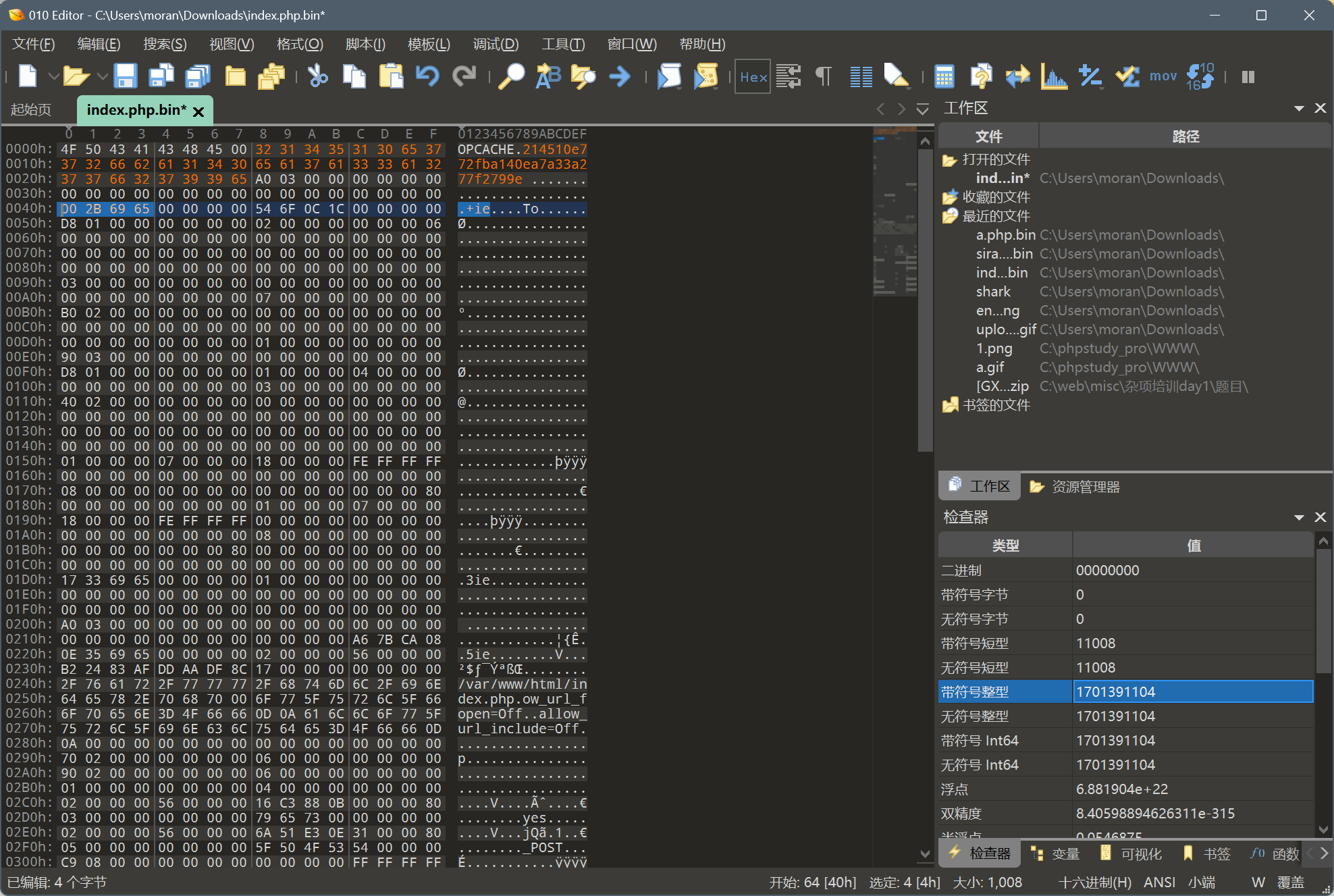
Task: Select the 无符号整型 inspector row
Action: pyautogui.click(x=974, y=716)
